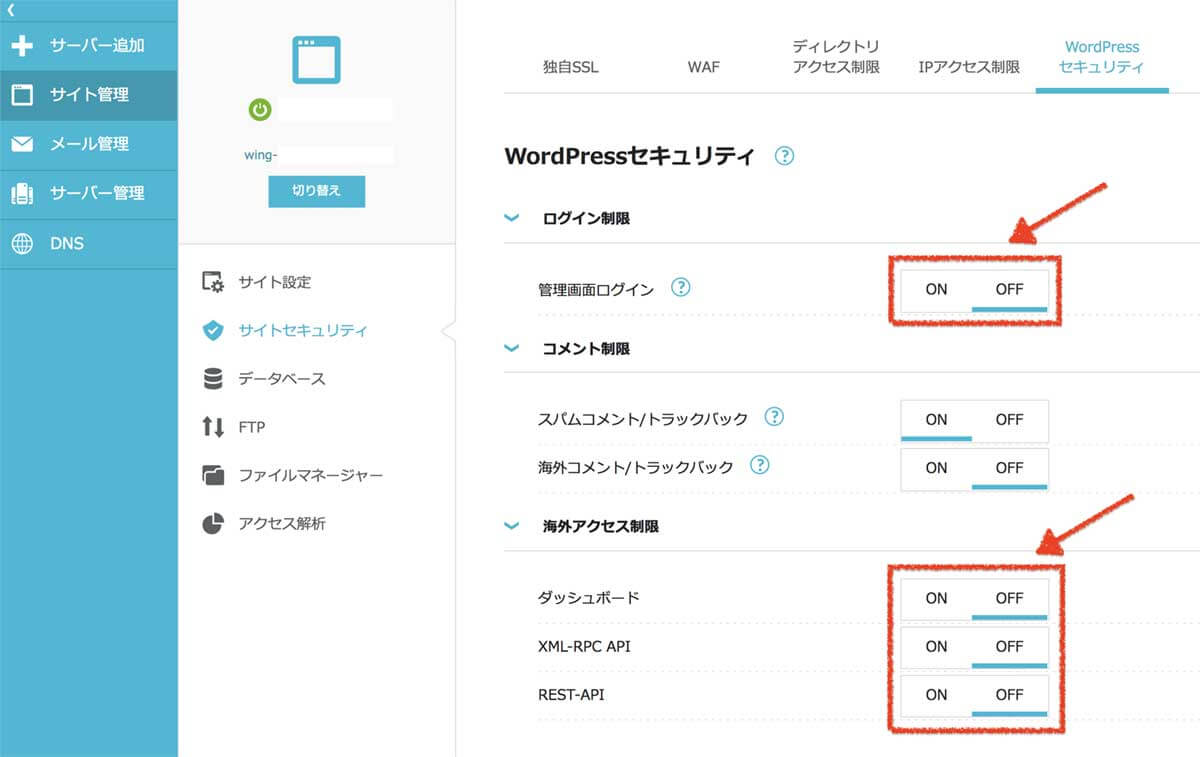Click the large site window icon
Viewport: 1200px width, 757px height.
pos(316,60)
